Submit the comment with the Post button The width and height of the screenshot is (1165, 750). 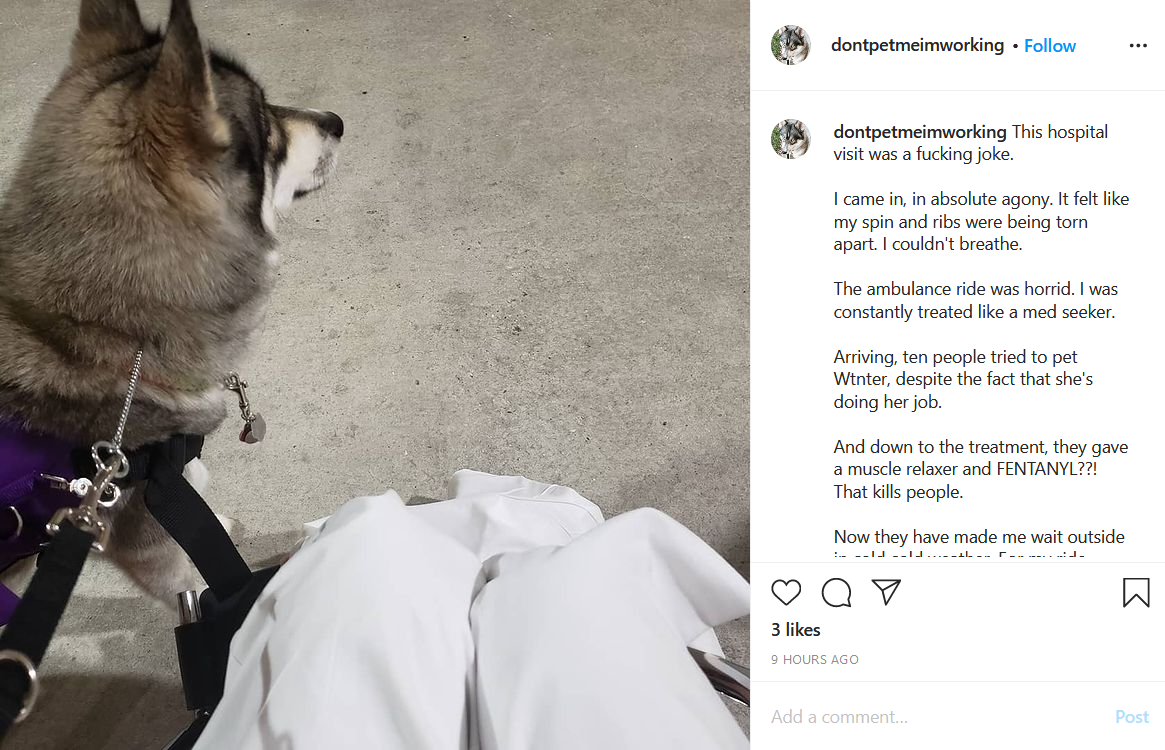coord(1132,717)
